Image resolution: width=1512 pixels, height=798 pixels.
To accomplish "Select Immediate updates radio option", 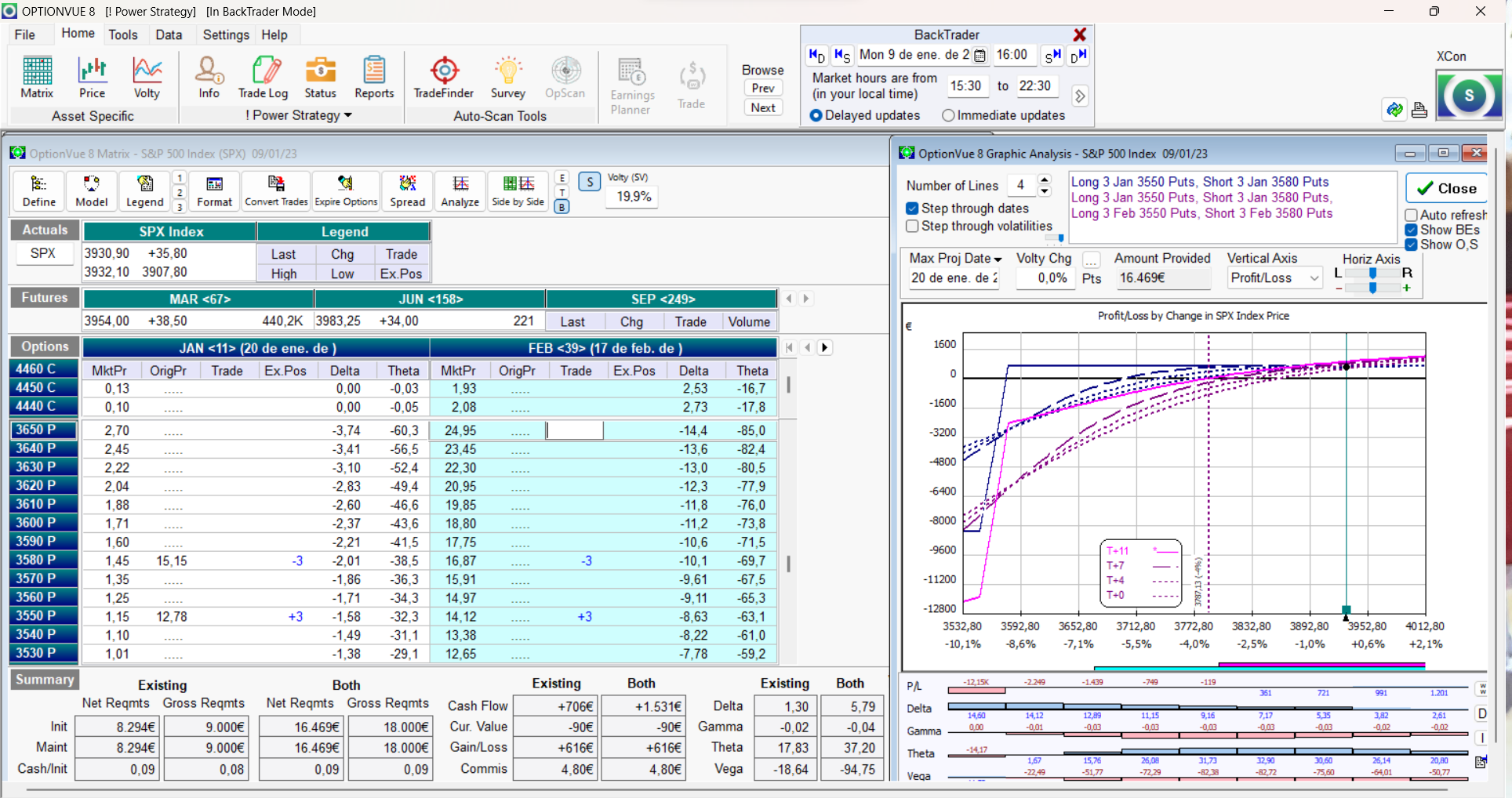I will [949, 115].
